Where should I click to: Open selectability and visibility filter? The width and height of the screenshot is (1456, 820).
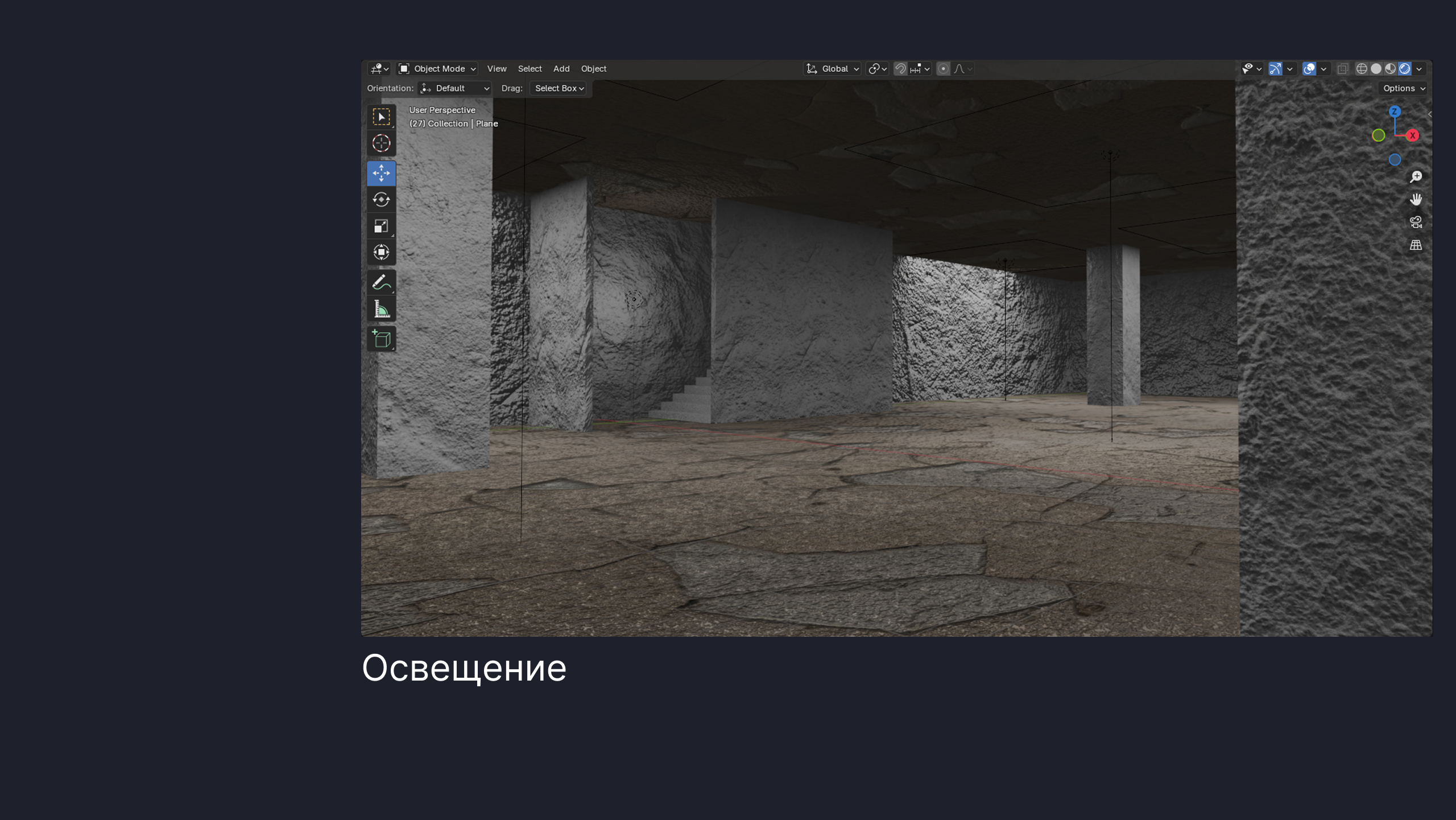pos(1252,69)
